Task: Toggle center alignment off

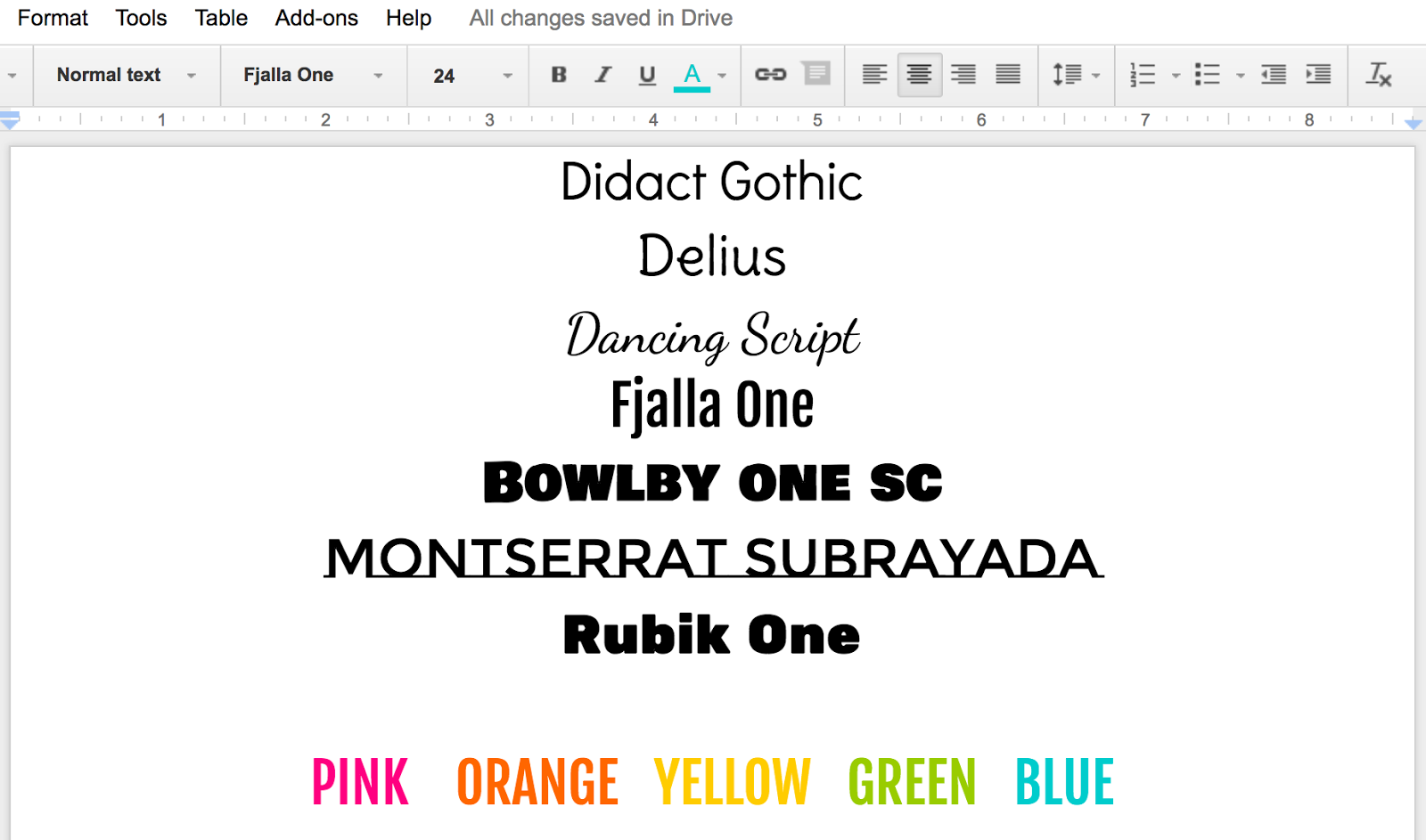Action: [919, 75]
